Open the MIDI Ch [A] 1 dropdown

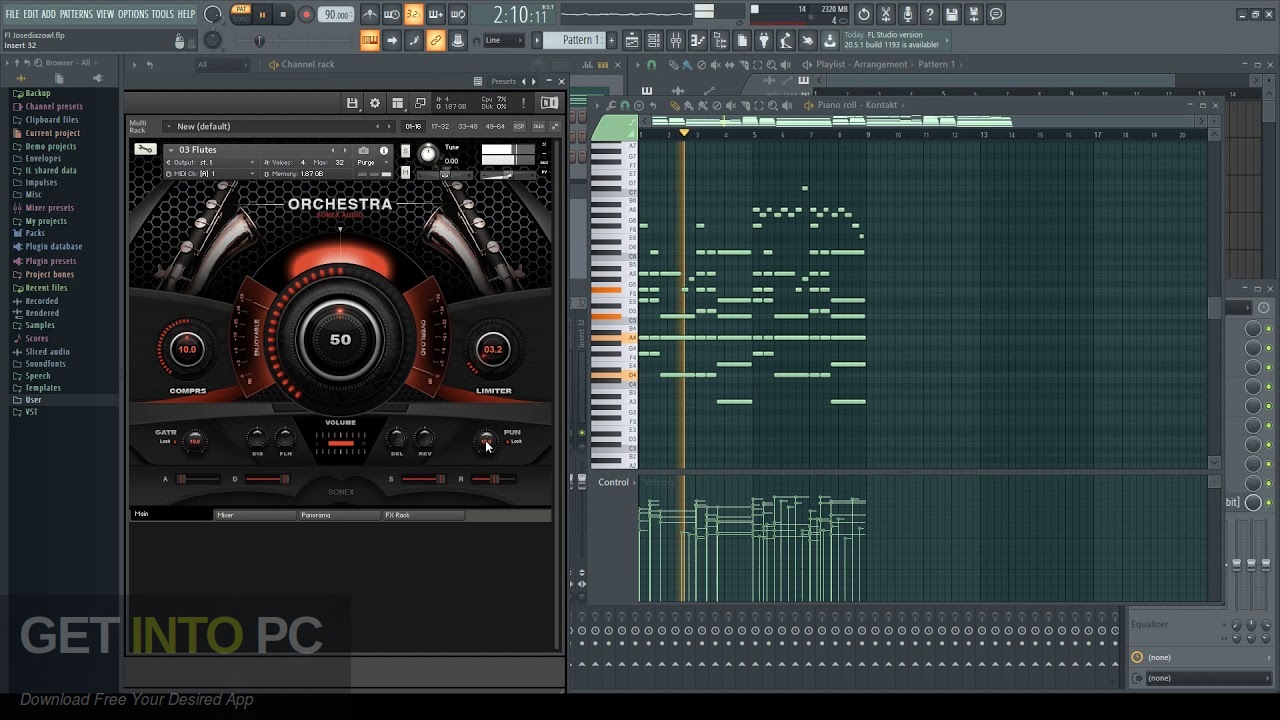(x=212, y=174)
